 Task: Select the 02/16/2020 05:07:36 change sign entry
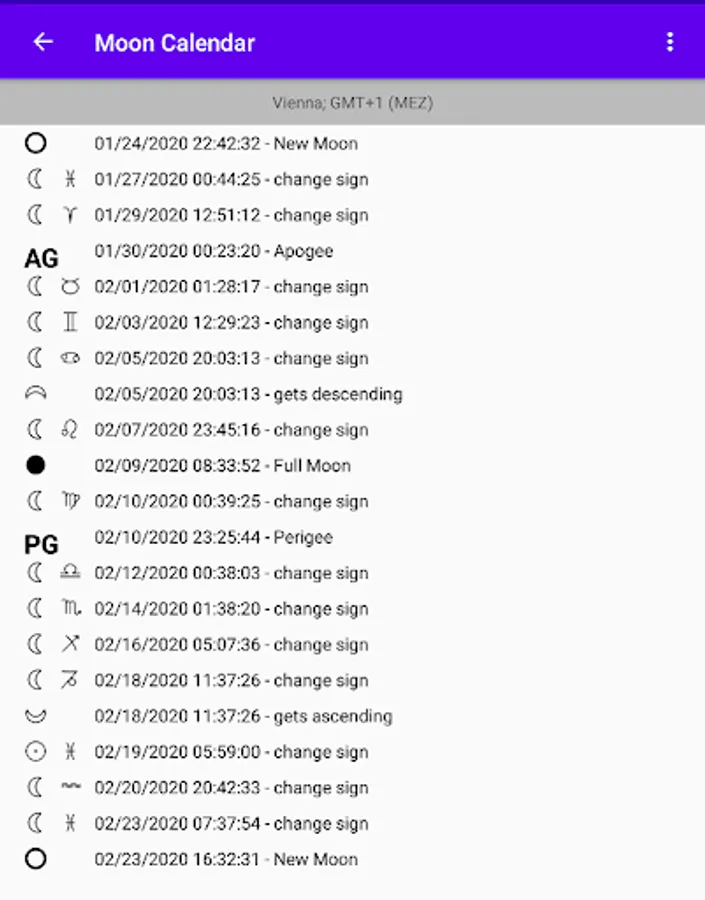(231, 645)
